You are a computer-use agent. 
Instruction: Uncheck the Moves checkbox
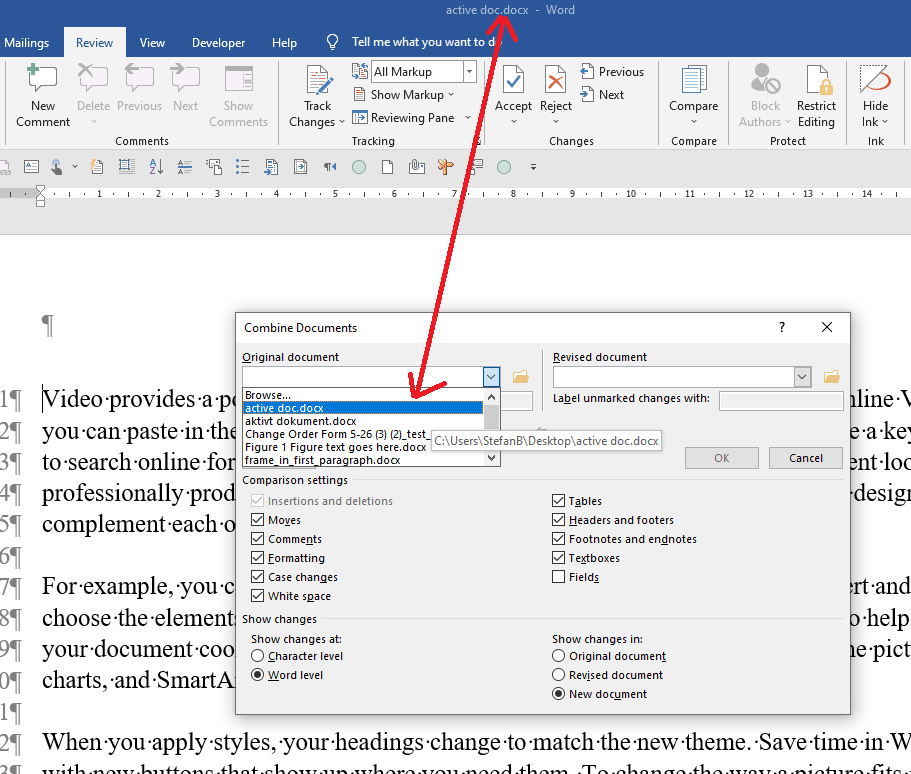[258, 520]
